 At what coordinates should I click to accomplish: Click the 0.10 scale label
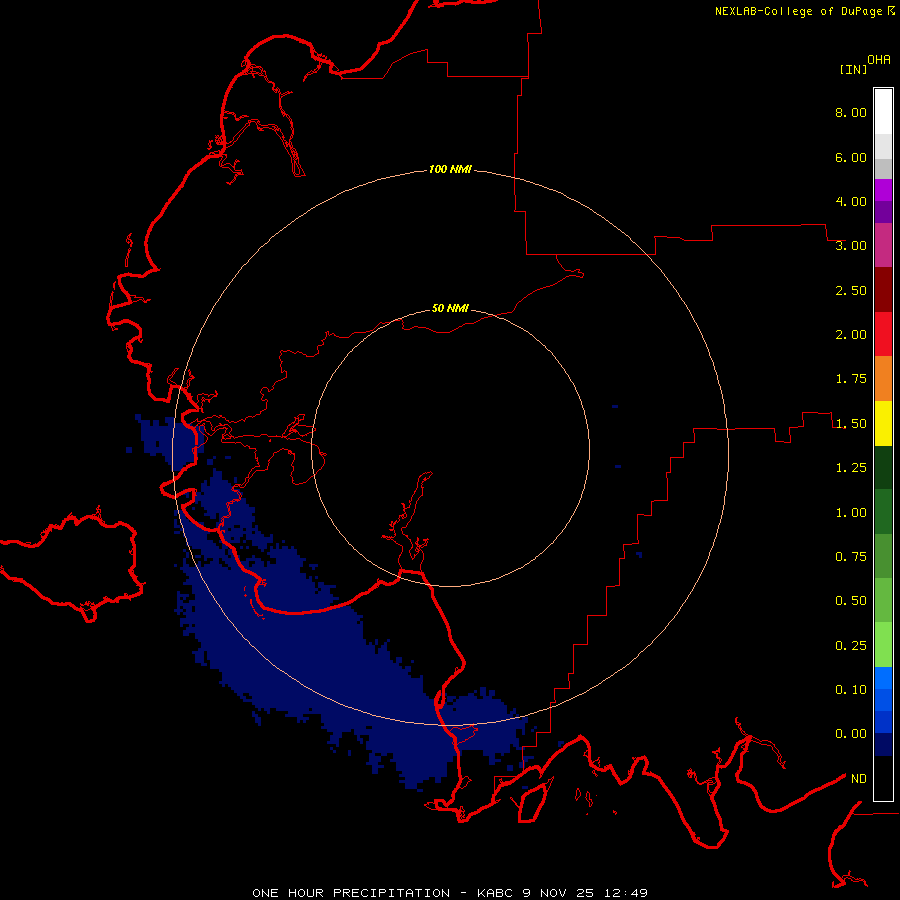point(851,690)
